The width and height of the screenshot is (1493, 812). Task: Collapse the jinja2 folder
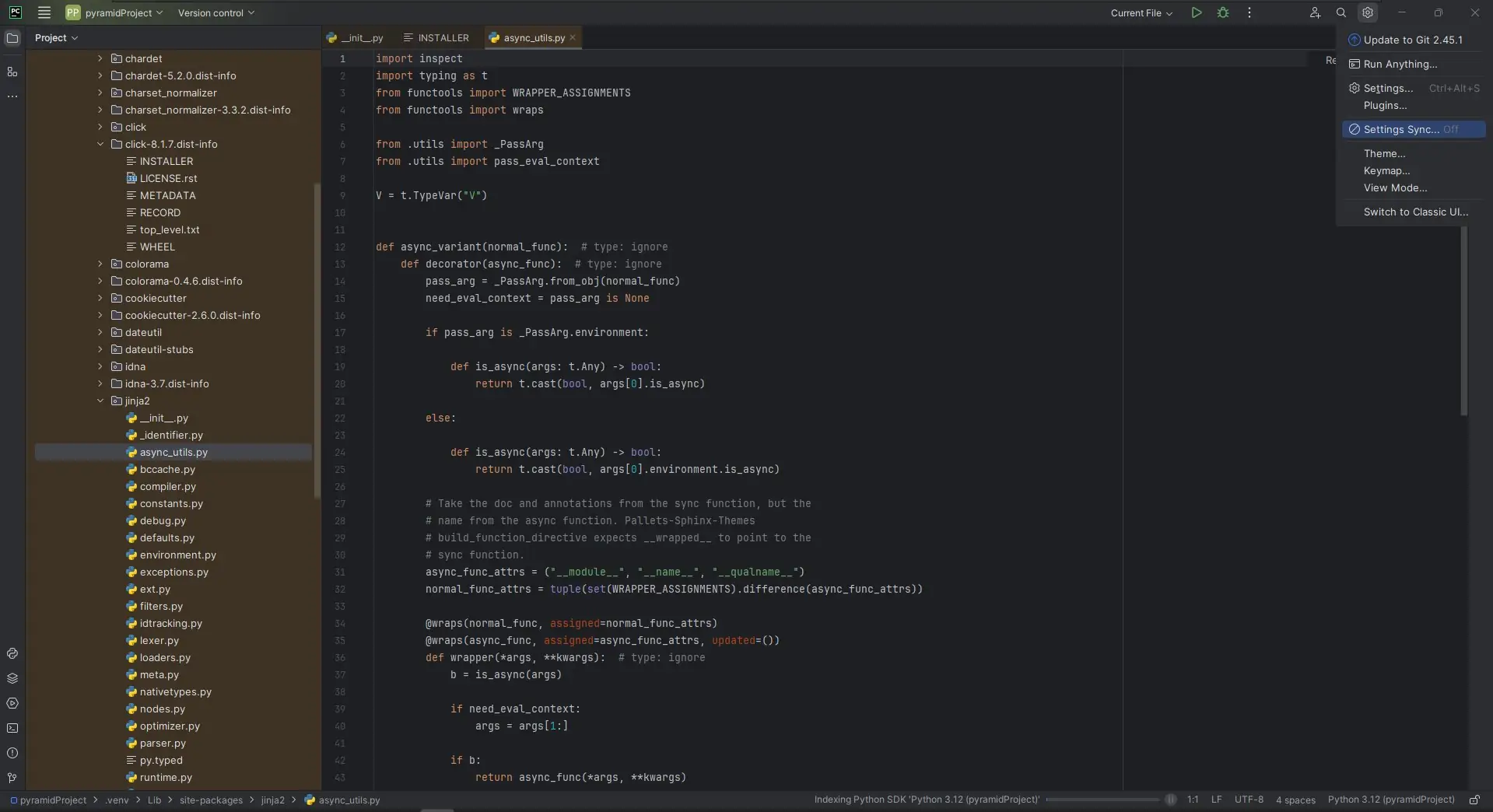100,401
